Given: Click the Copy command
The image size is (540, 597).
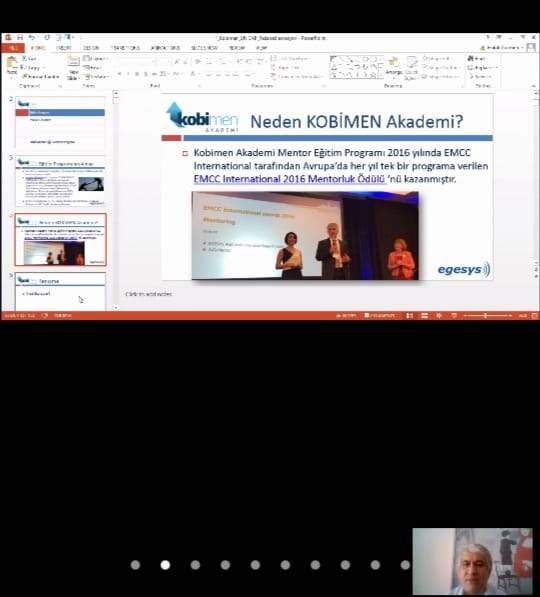Looking at the screenshot, I should click(32, 67).
